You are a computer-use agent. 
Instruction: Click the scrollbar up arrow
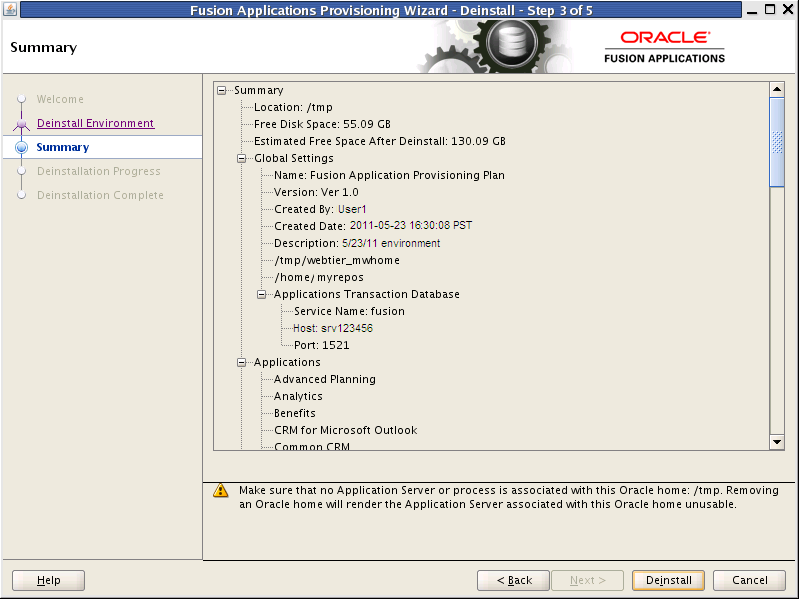coord(777,89)
